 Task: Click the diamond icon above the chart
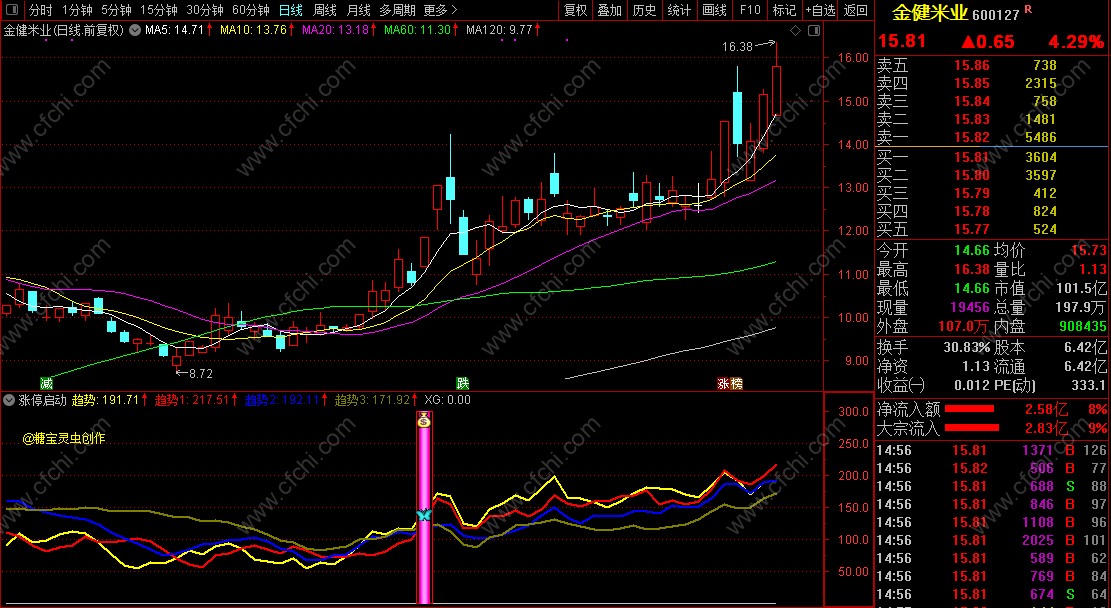[x=795, y=30]
